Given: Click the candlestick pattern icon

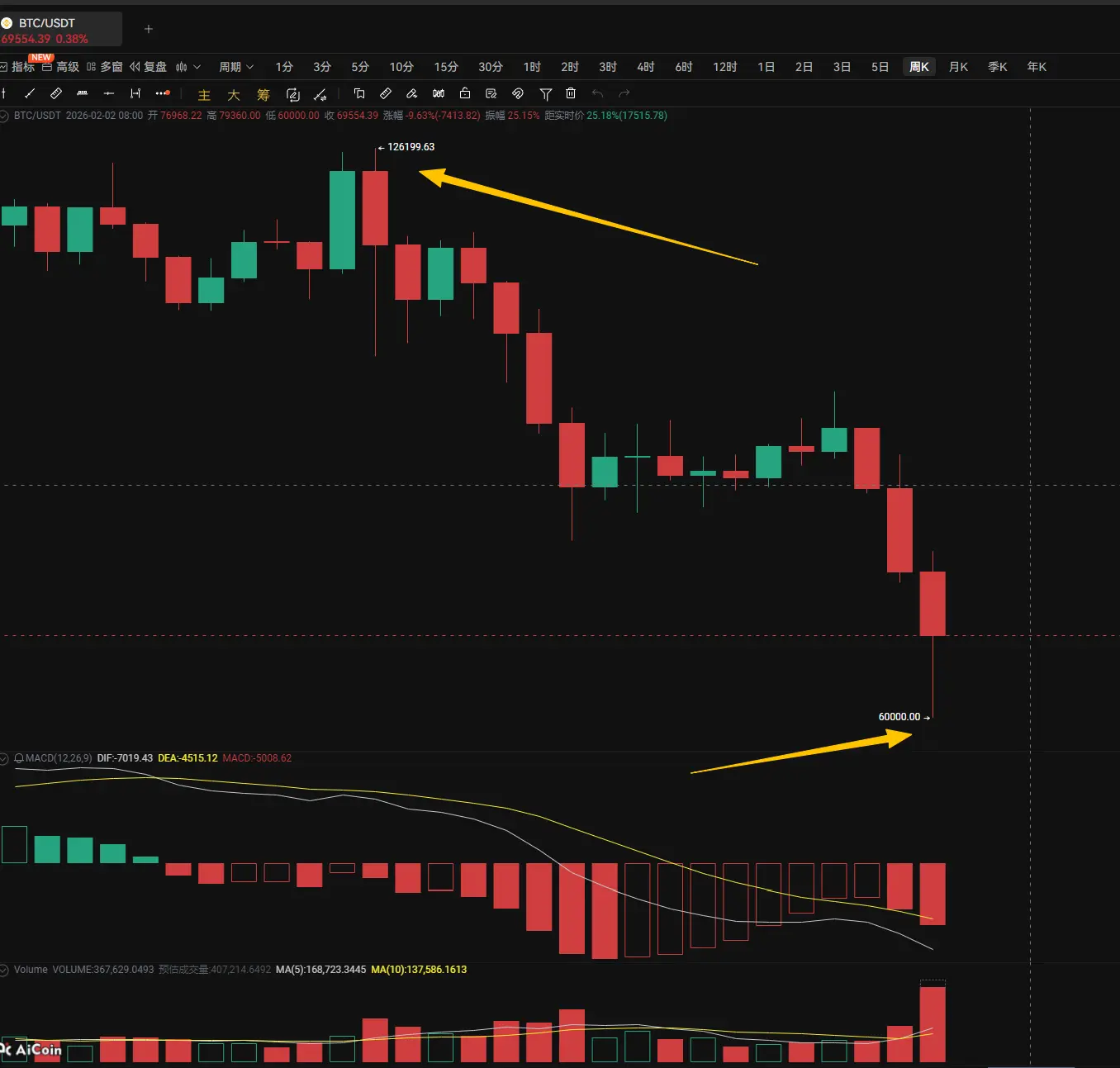Looking at the screenshot, I should coord(439,93).
